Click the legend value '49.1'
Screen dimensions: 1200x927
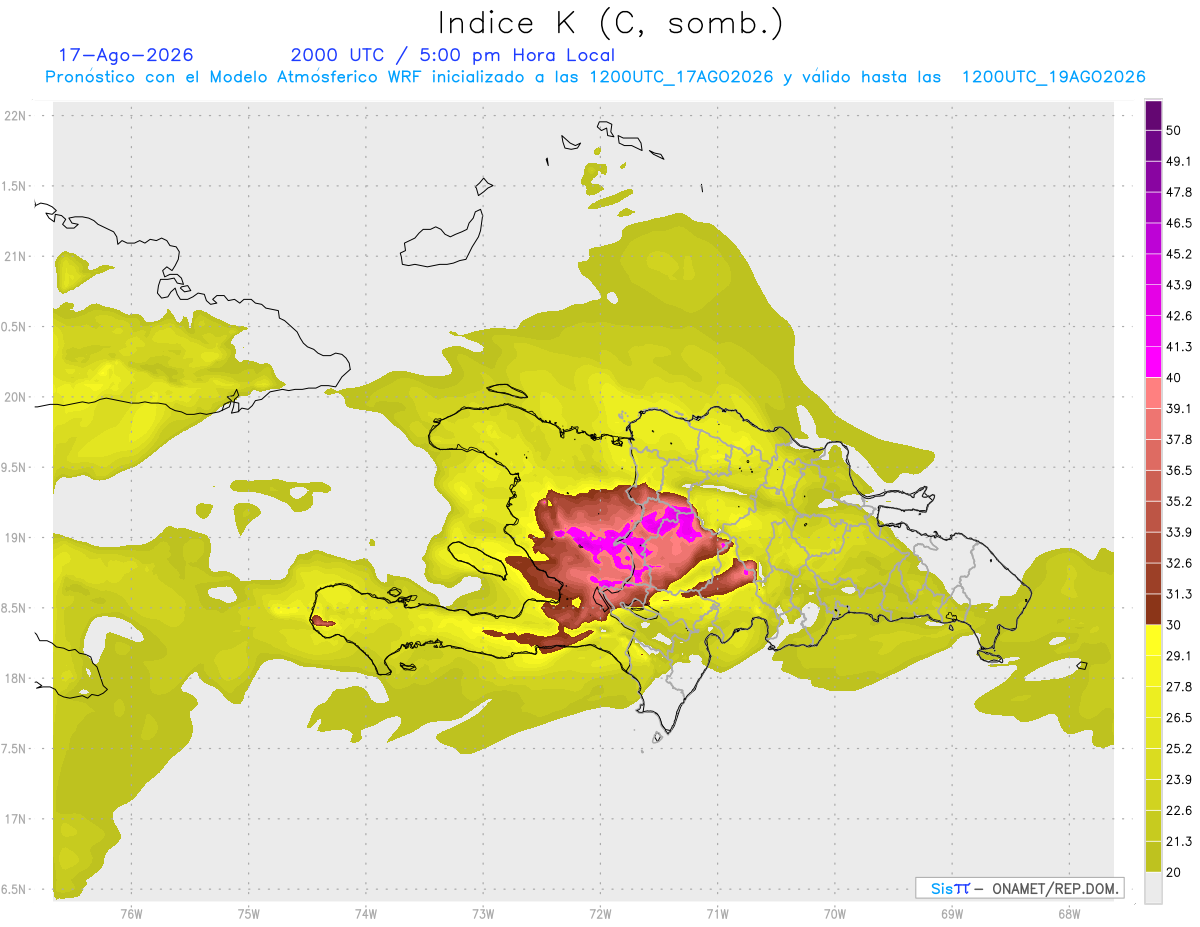(1179, 162)
